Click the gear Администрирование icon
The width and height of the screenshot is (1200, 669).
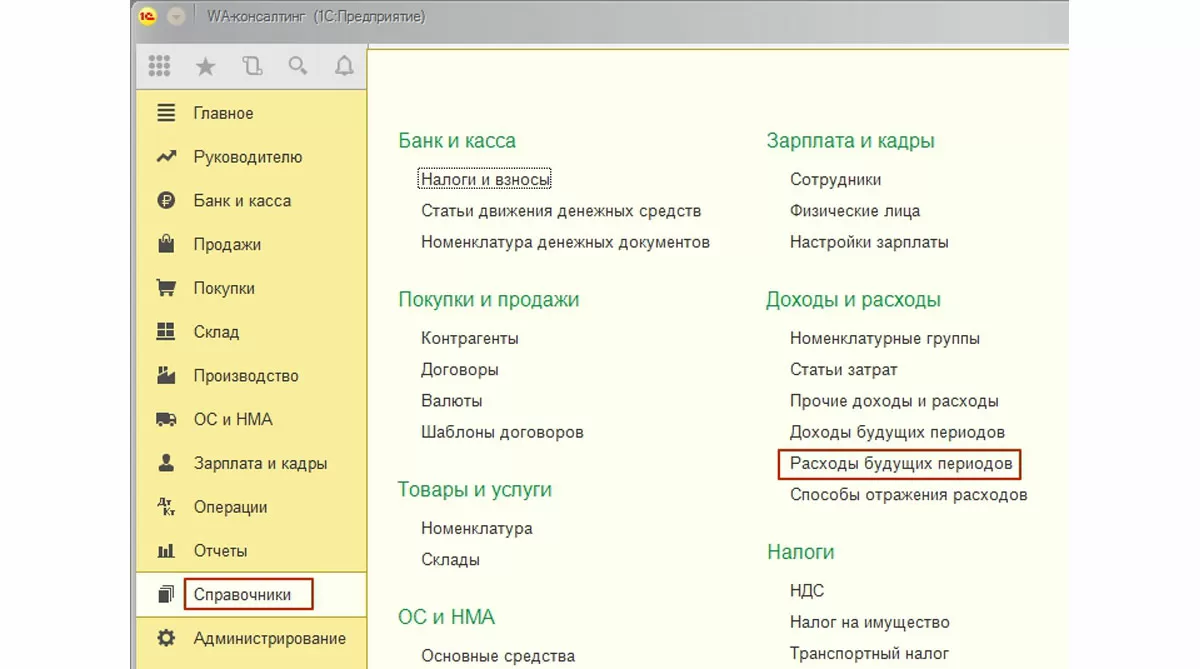(x=166, y=638)
